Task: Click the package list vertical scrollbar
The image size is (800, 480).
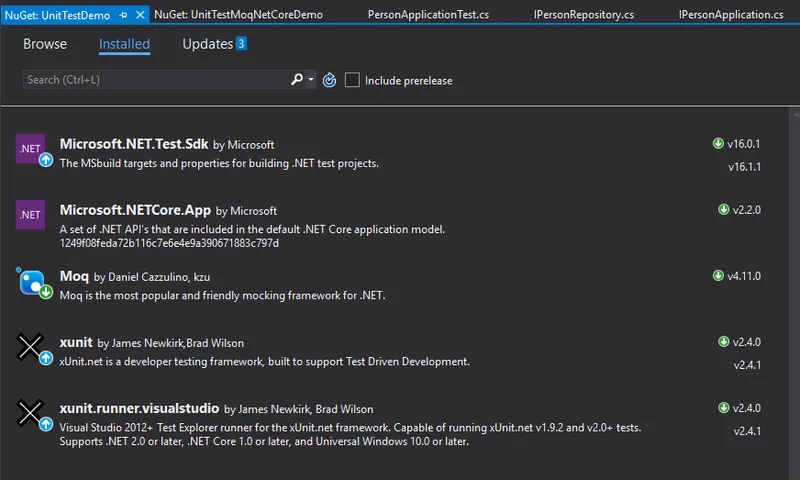Action: (x=794, y=293)
